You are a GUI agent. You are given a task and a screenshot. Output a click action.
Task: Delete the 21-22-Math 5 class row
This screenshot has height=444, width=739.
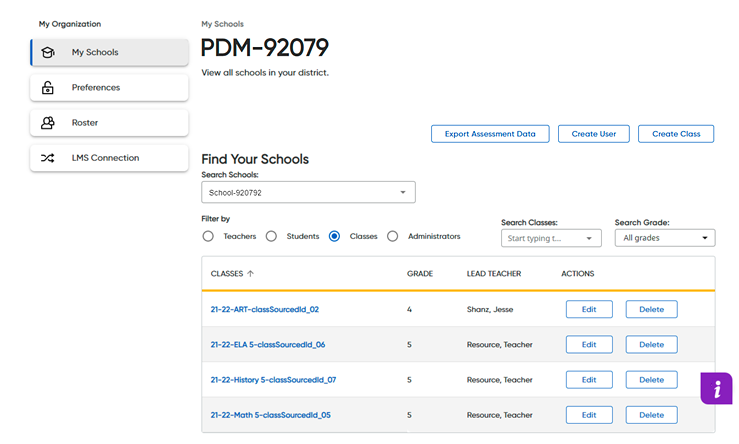[x=651, y=415]
